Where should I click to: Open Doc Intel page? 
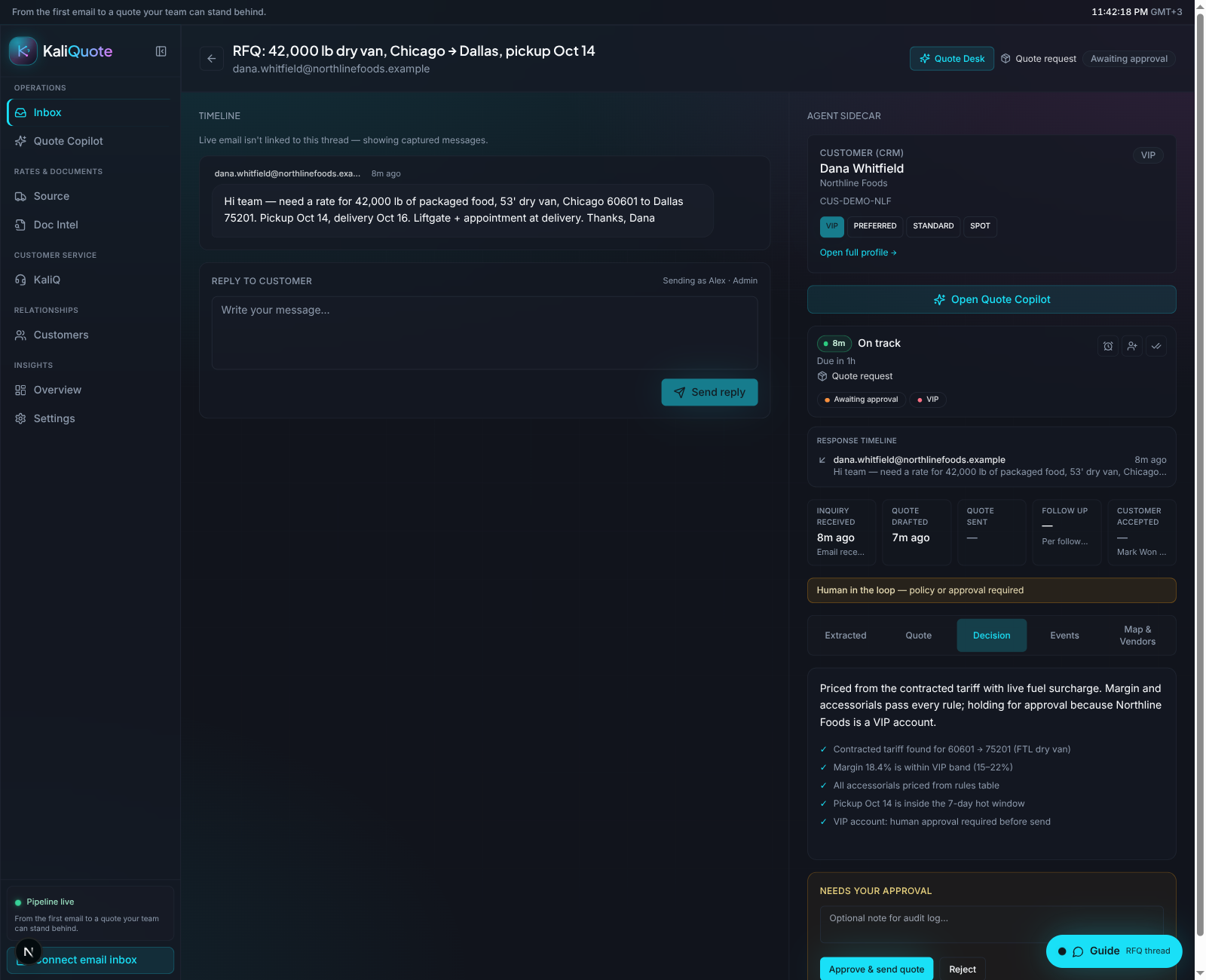[x=90, y=225]
